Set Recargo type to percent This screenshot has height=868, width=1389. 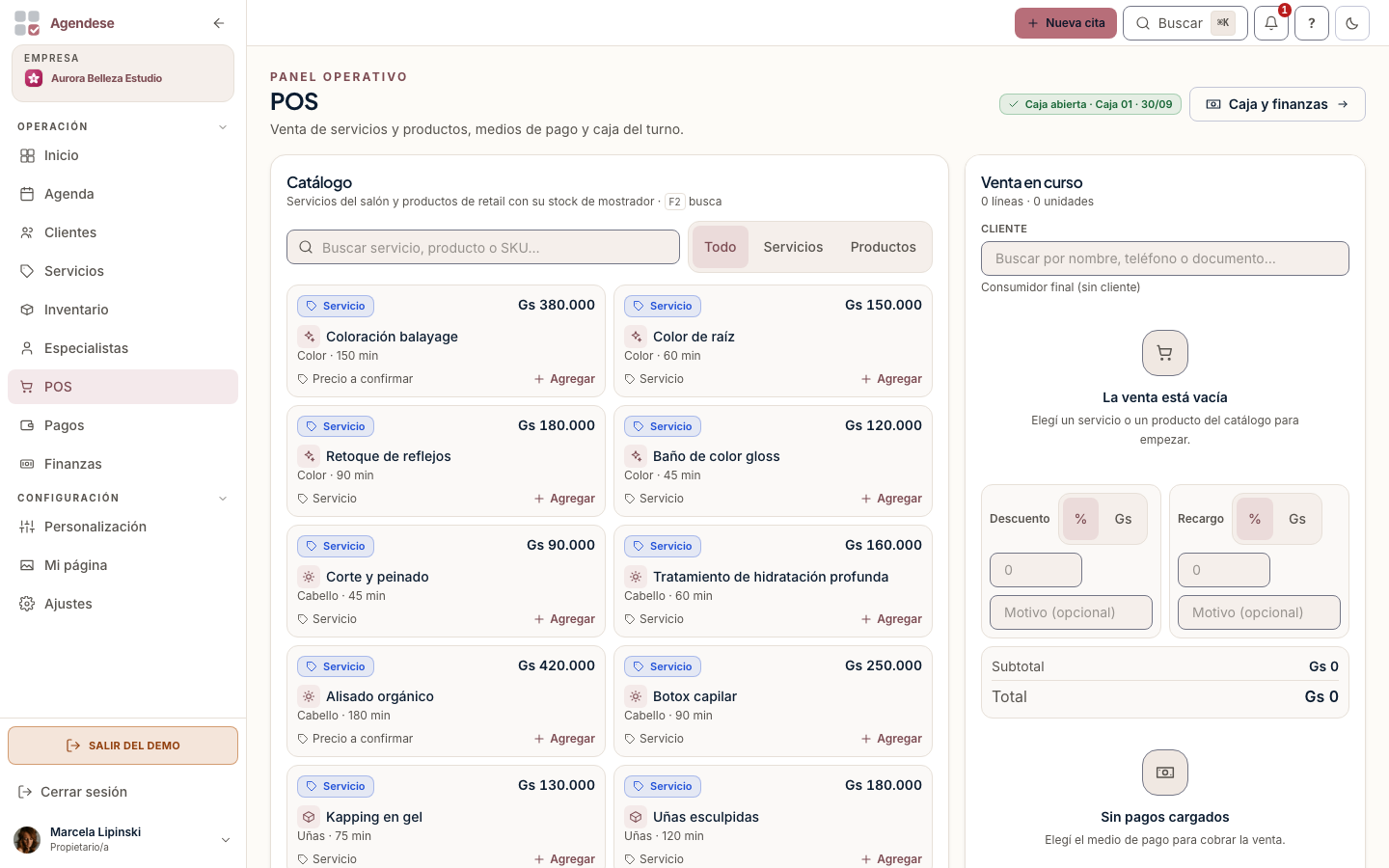tap(1255, 519)
